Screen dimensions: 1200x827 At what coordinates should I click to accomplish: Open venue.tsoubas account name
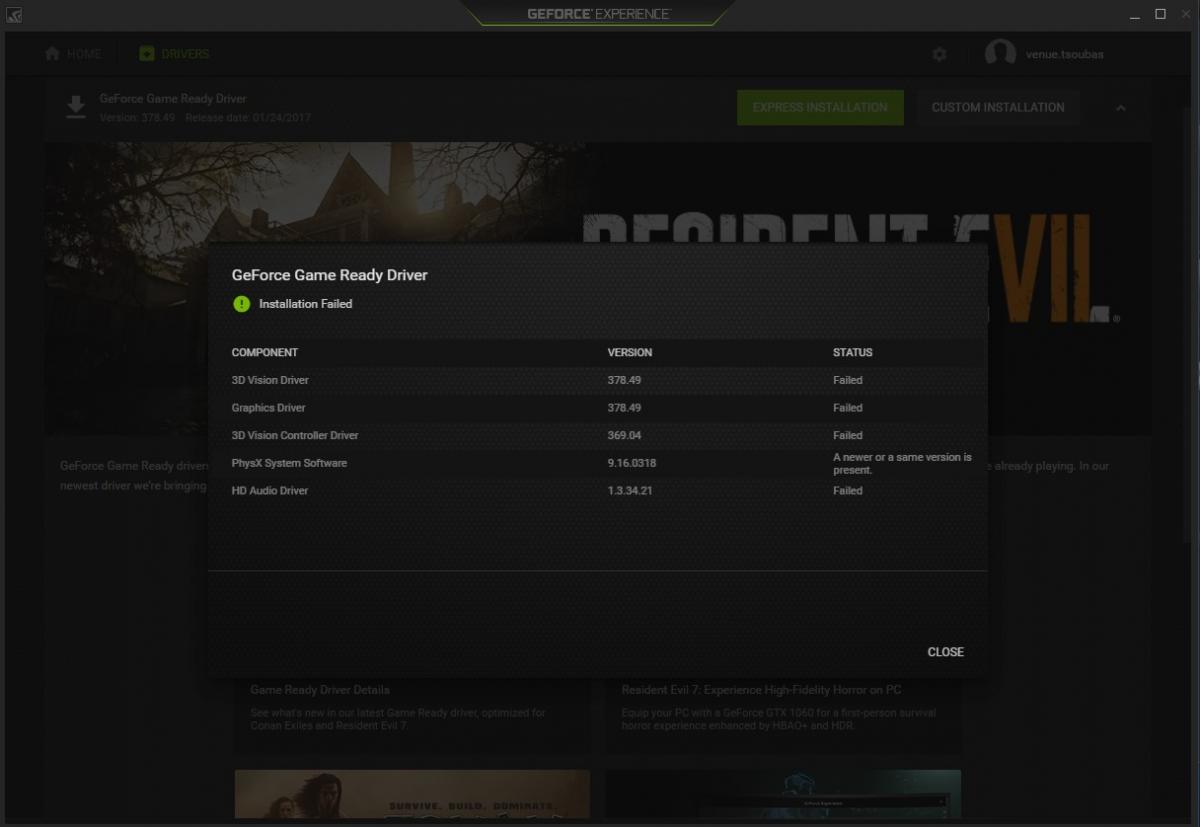[x=1064, y=54]
